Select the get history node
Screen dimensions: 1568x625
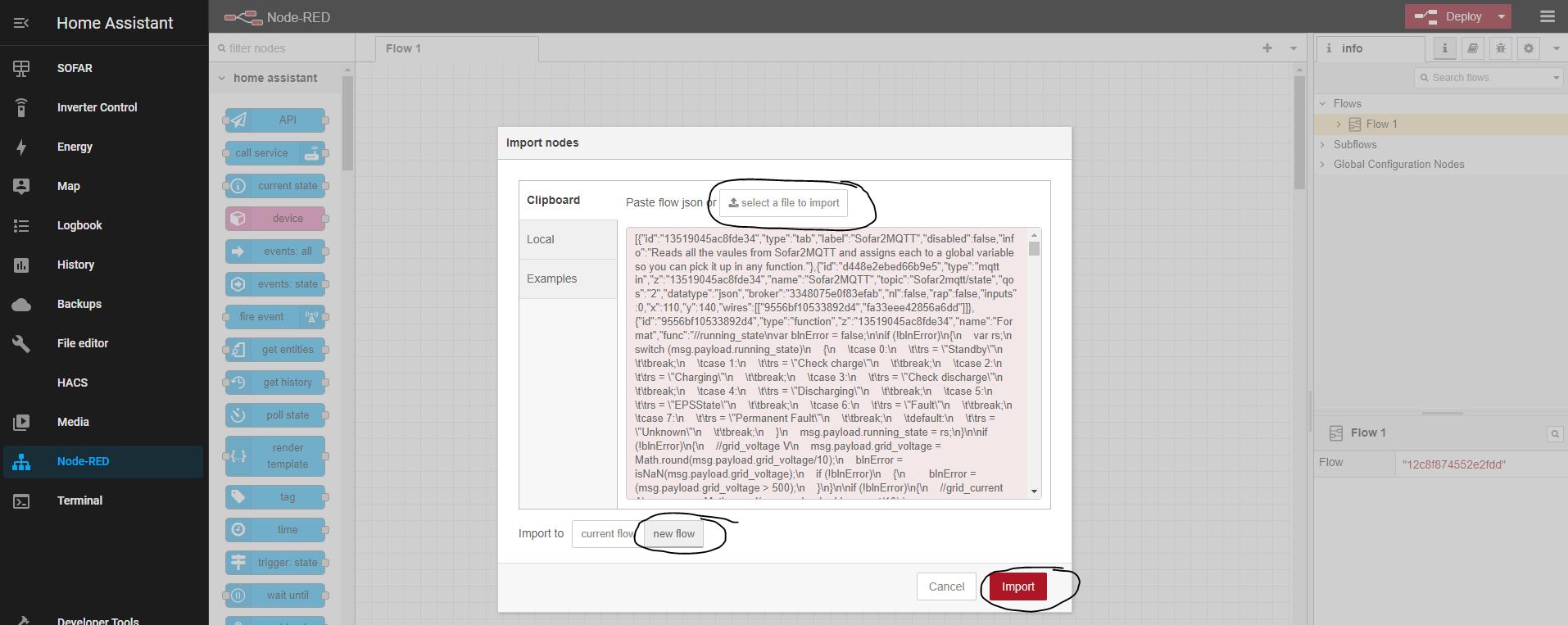click(275, 383)
